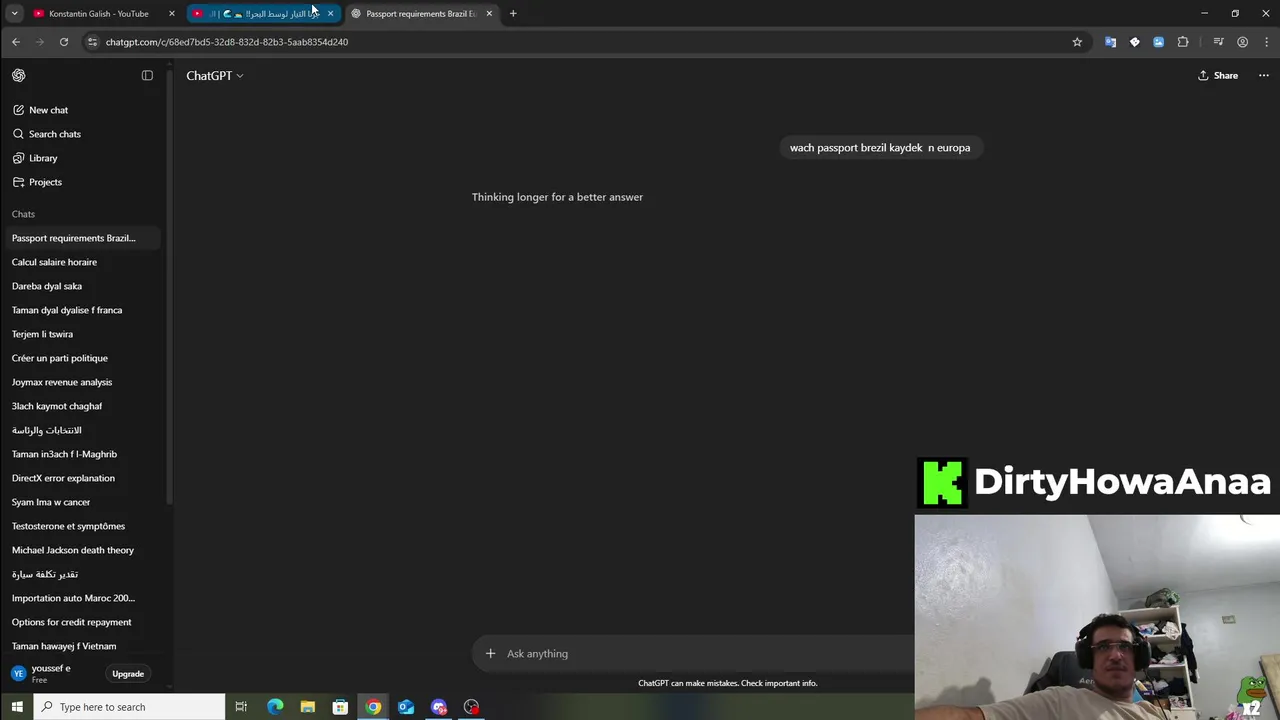Open the tab search dropdown arrow

coord(14,14)
